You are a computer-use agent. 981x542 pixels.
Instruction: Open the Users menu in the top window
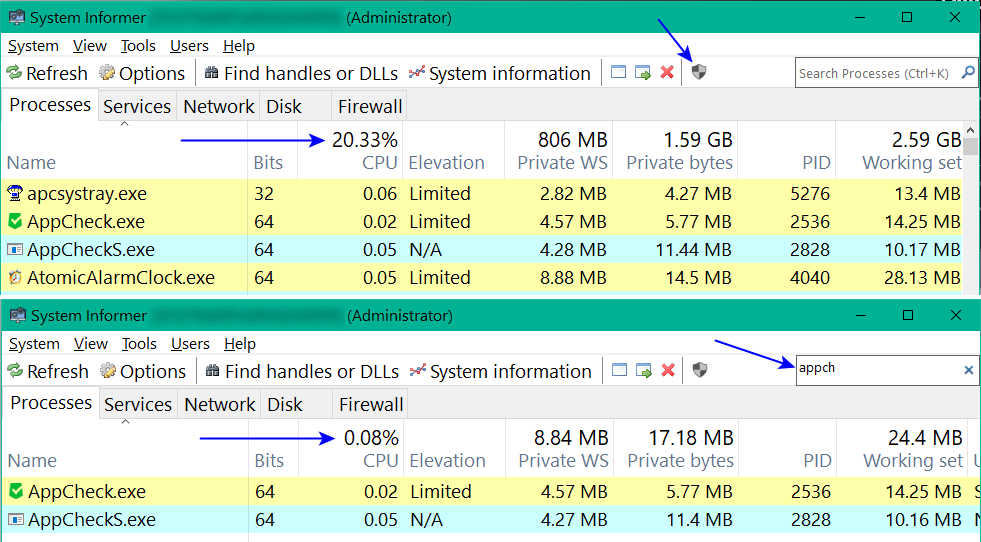click(189, 46)
